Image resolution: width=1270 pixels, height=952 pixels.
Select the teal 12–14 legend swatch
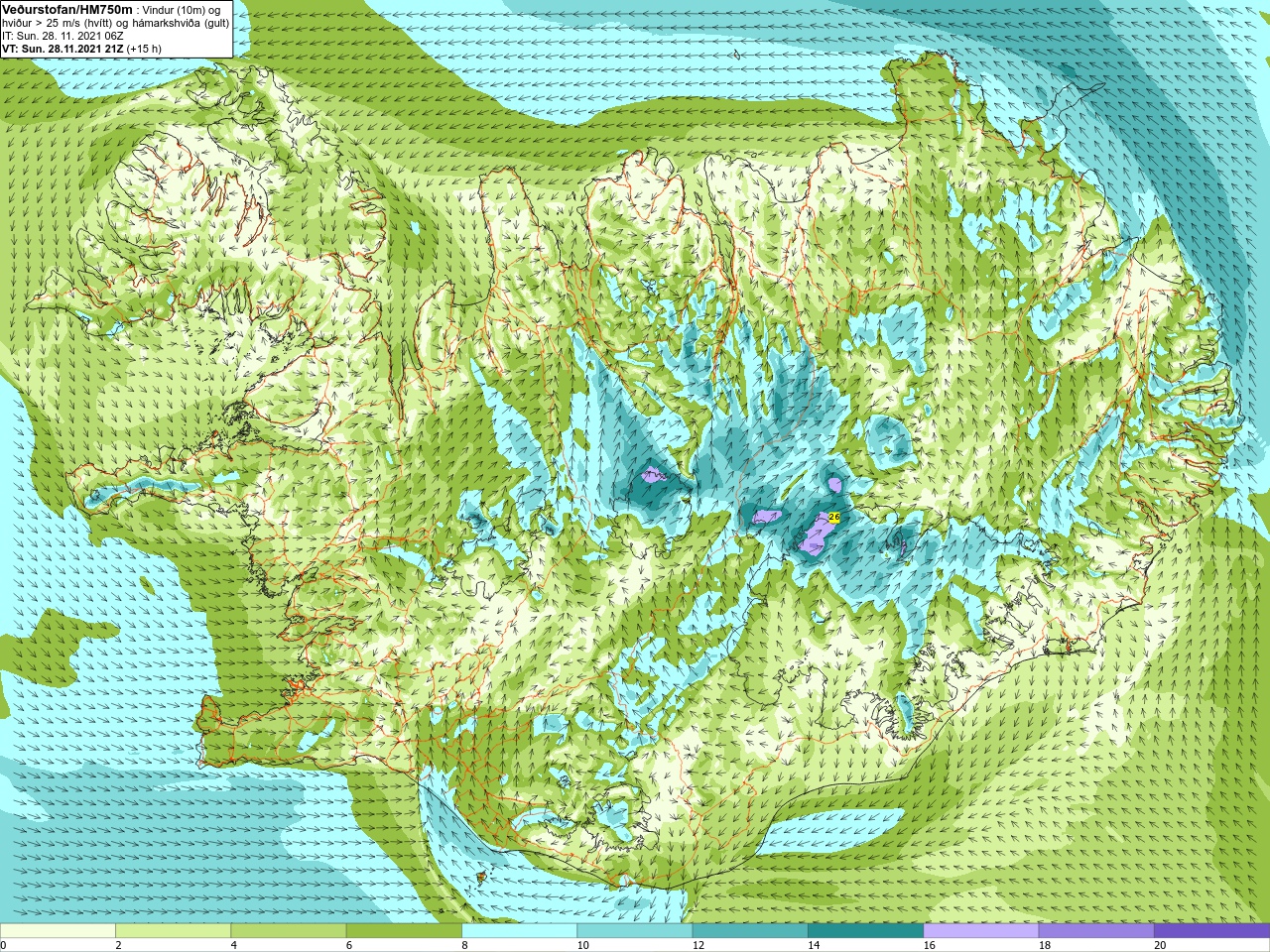749,931
